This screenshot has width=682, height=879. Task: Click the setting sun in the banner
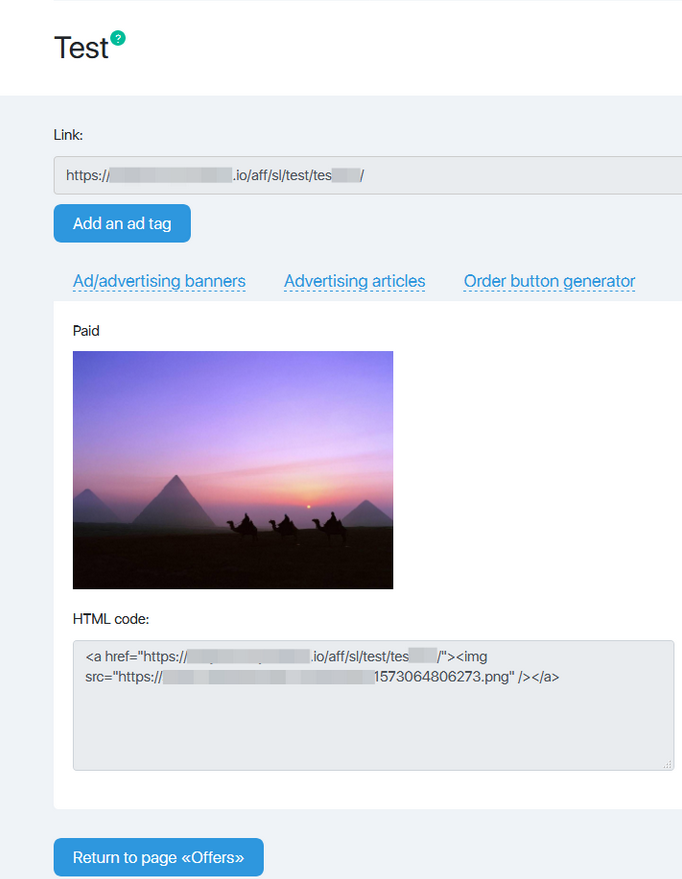(x=308, y=506)
